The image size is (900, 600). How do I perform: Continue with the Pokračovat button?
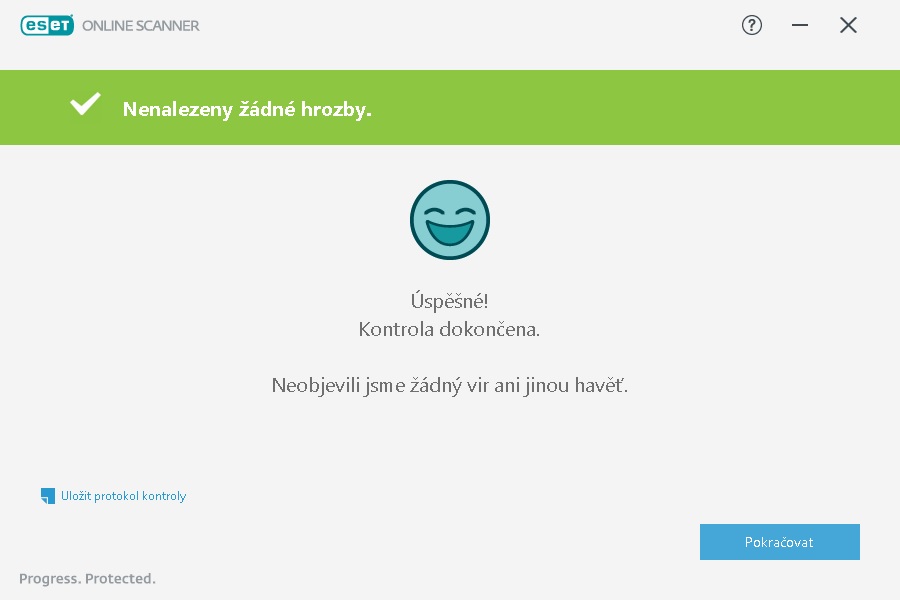[779, 542]
